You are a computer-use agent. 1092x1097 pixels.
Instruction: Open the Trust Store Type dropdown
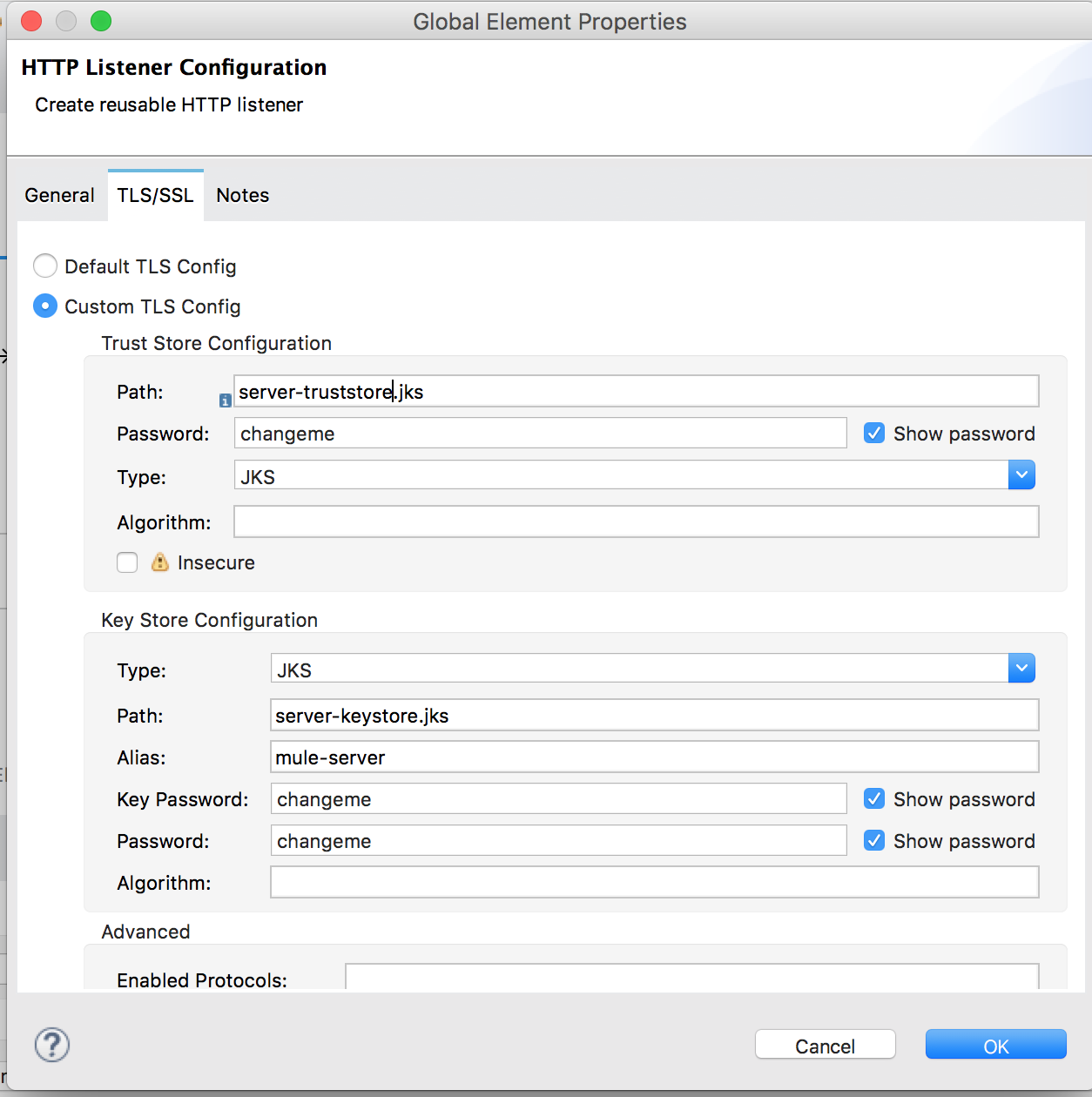(1021, 475)
